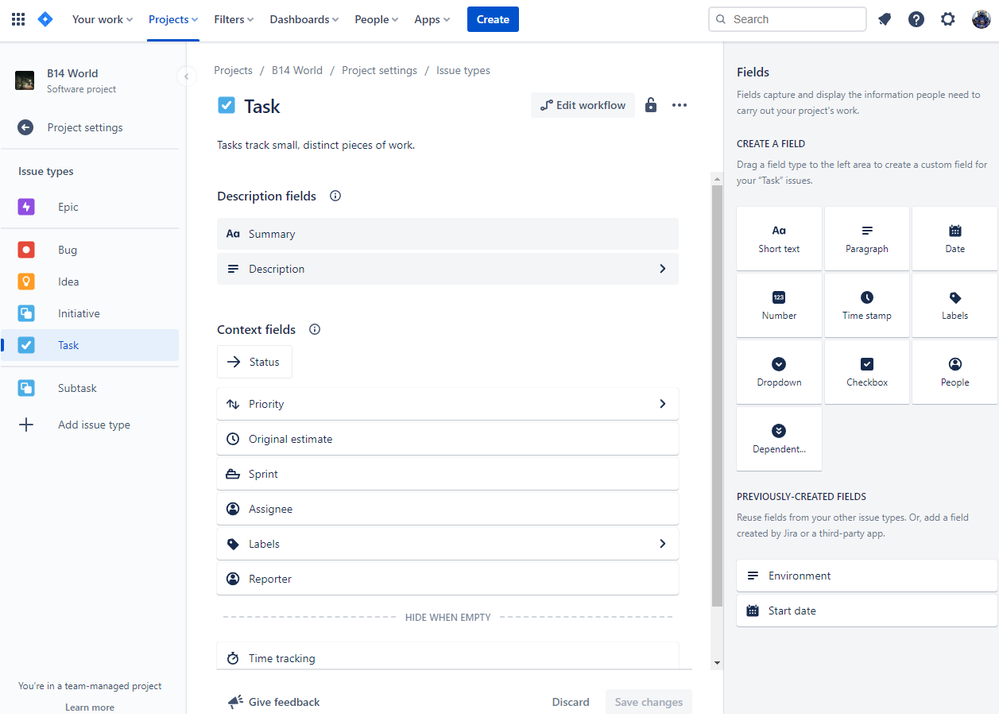
Task: Click the info icon next to Context fields
Action: click(315, 329)
